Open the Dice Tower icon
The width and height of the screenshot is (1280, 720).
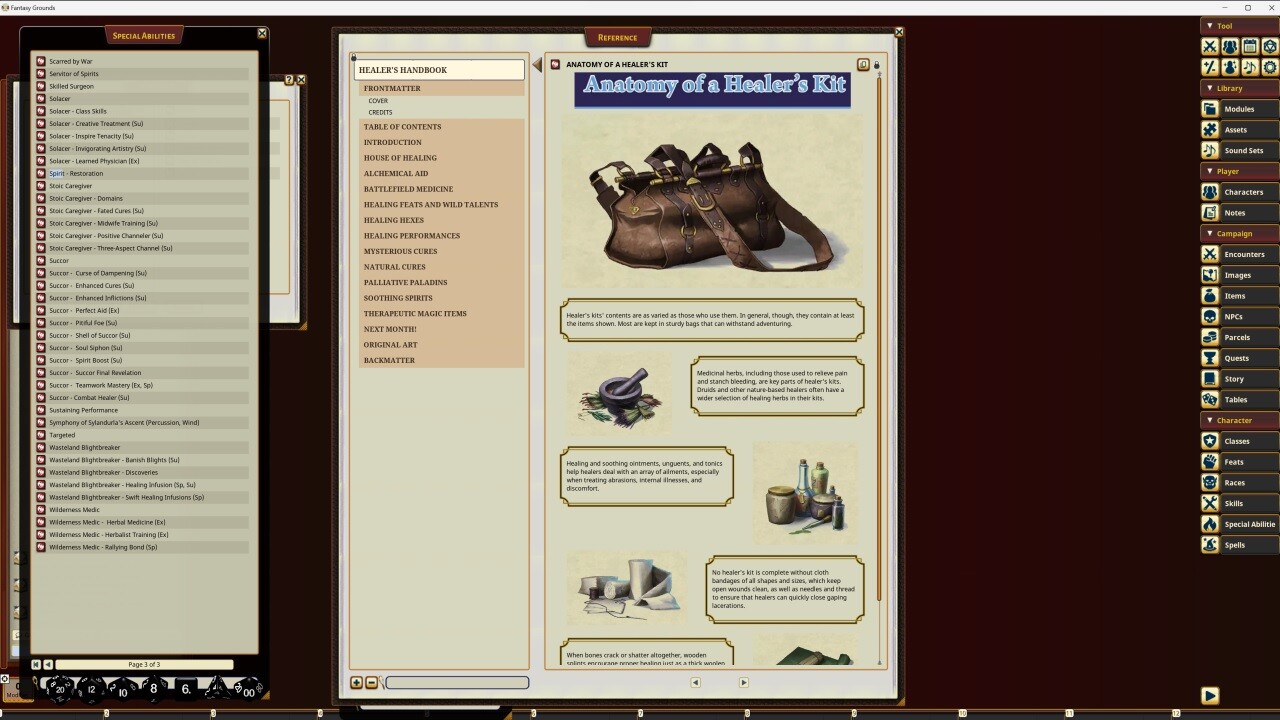click(1270, 46)
